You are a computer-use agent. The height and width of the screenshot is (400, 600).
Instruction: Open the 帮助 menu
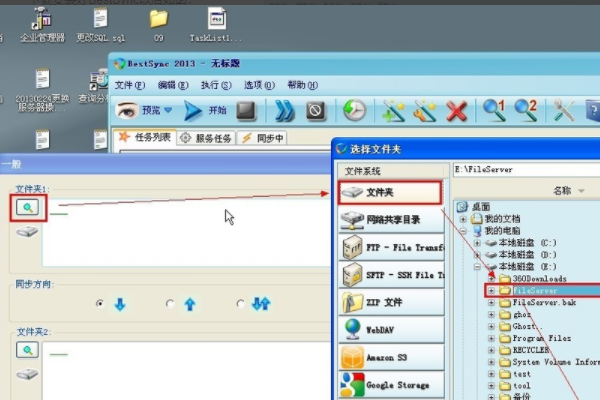pos(303,85)
